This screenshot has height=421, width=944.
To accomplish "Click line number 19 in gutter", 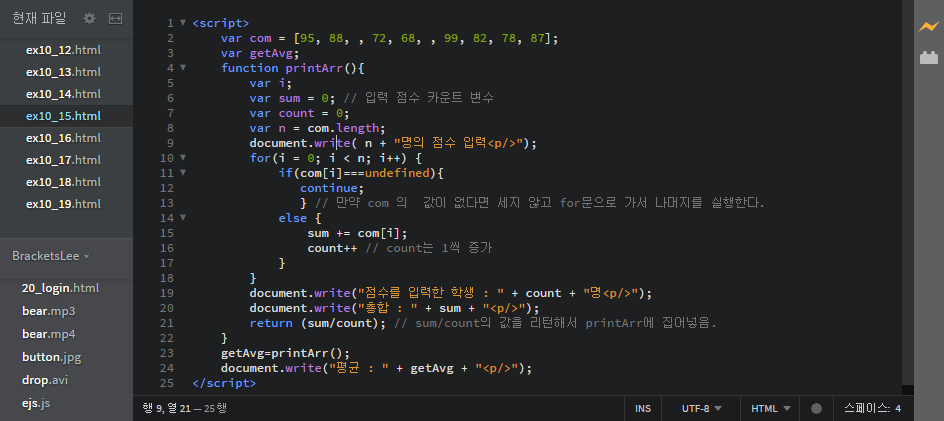I will click(x=167, y=293).
